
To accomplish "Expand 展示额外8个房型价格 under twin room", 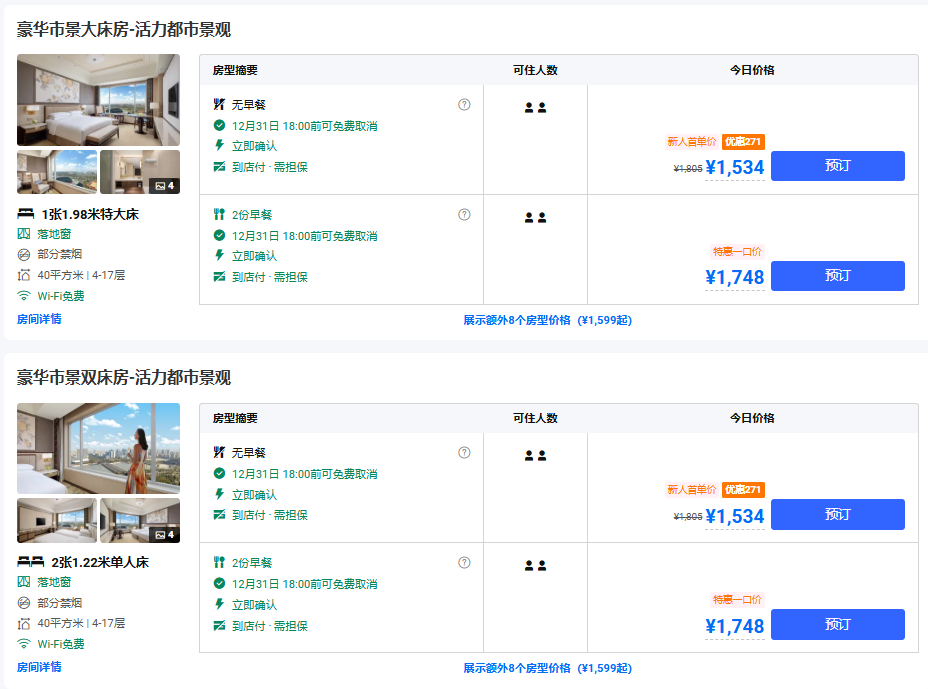I will tap(547, 669).
